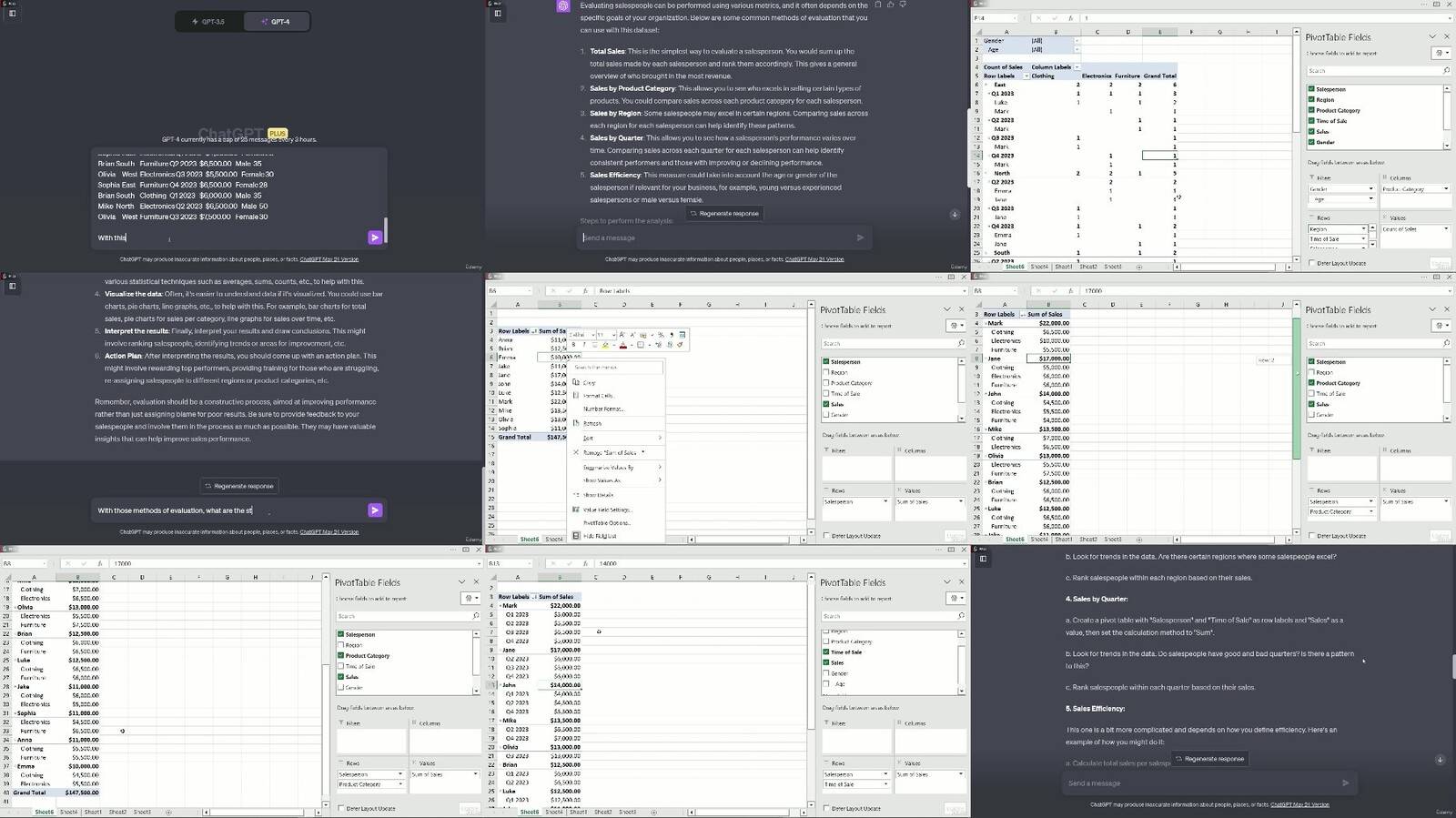Viewport: 1456px width, 818px height.
Task: Choose Value Field Settings from the context menu
Action: click(x=607, y=510)
